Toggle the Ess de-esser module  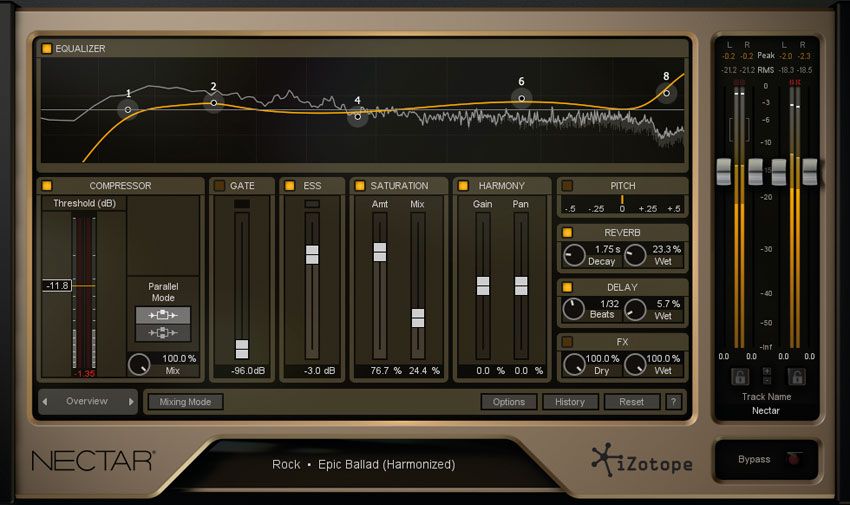[290, 186]
